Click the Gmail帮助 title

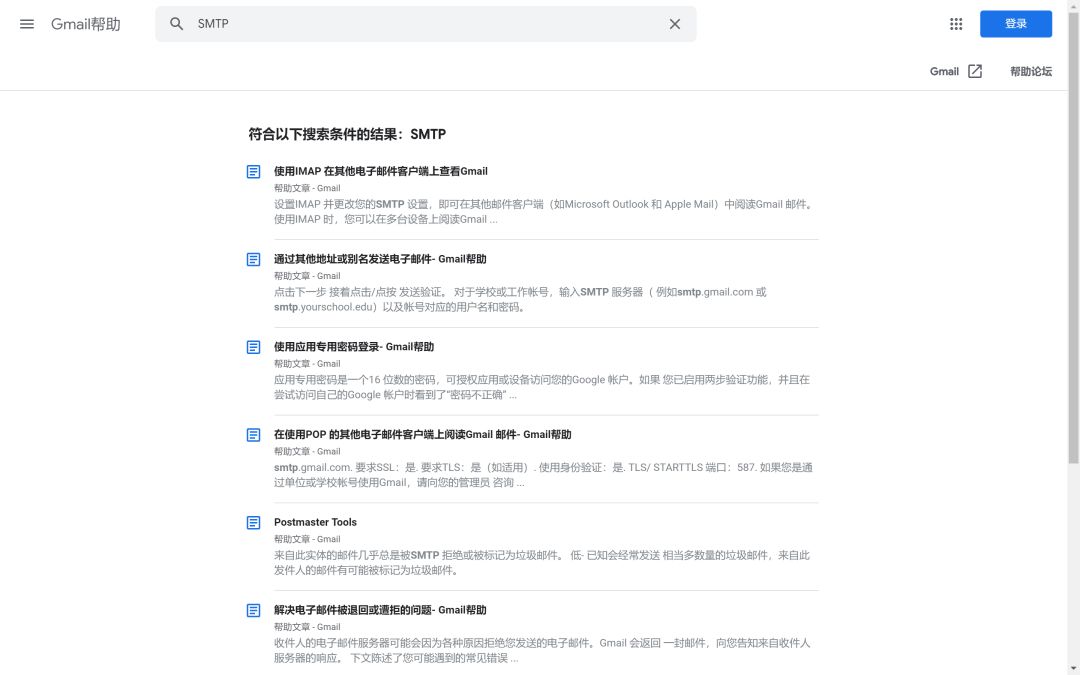(86, 24)
